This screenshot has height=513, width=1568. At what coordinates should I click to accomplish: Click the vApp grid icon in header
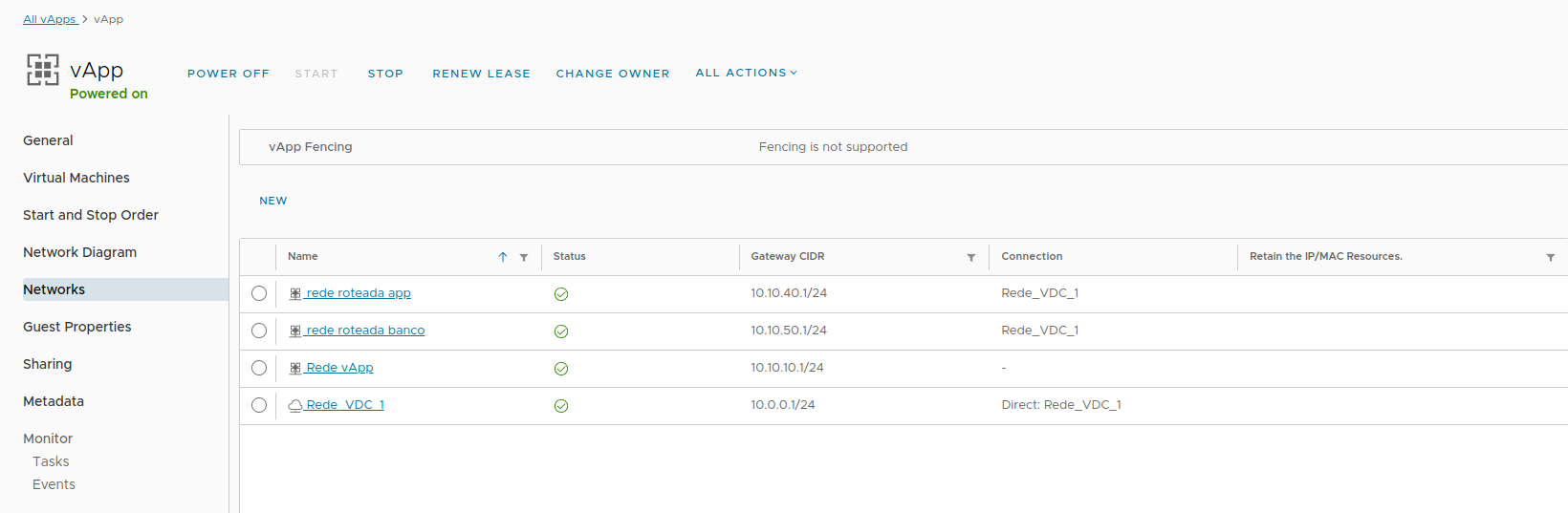tap(42, 70)
